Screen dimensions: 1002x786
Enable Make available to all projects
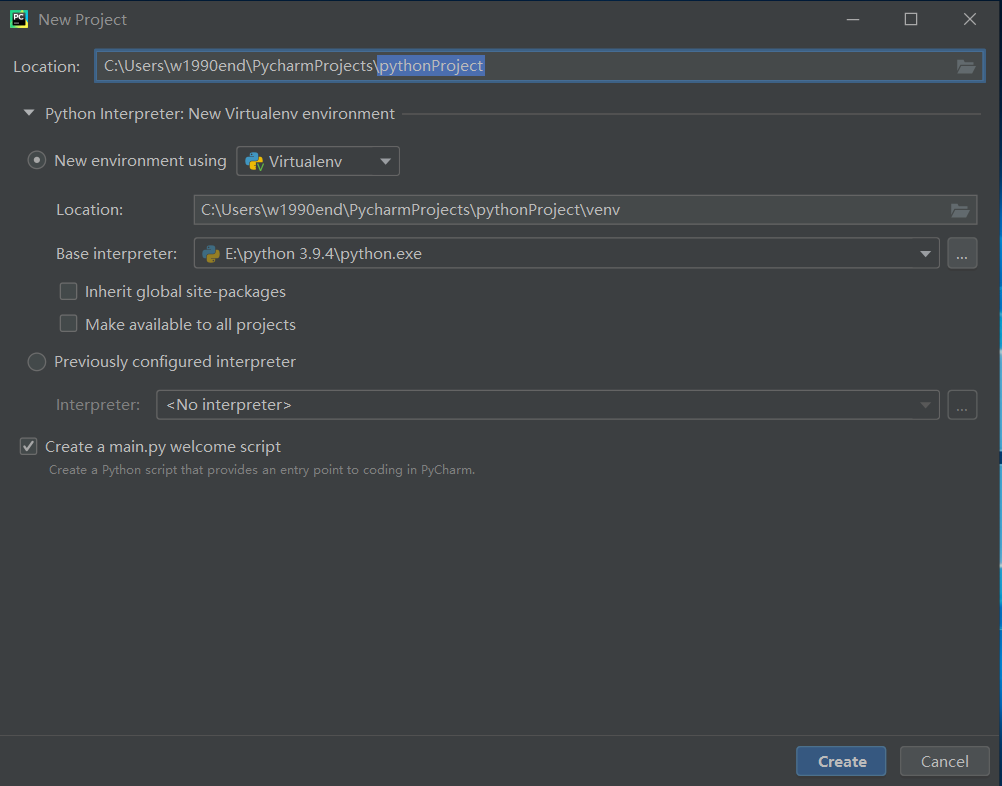pos(68,324)
